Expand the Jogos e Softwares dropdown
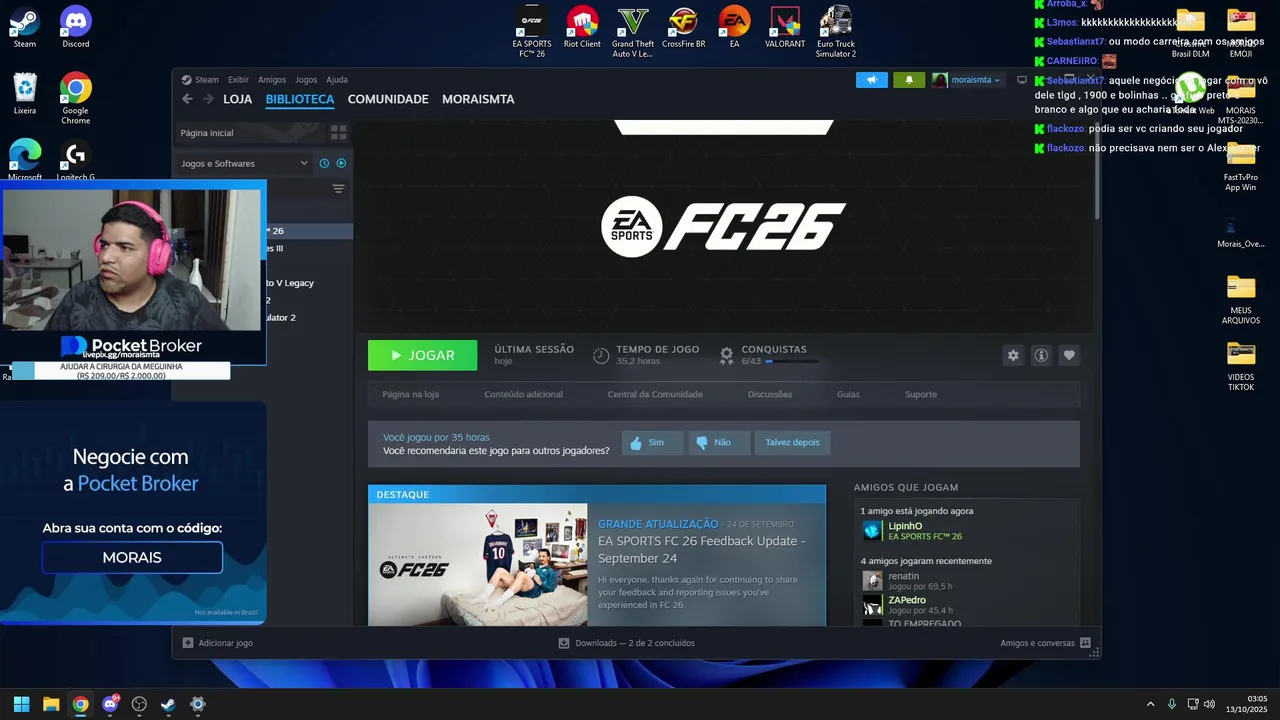The image size is (1280, 720). (244, 163)
